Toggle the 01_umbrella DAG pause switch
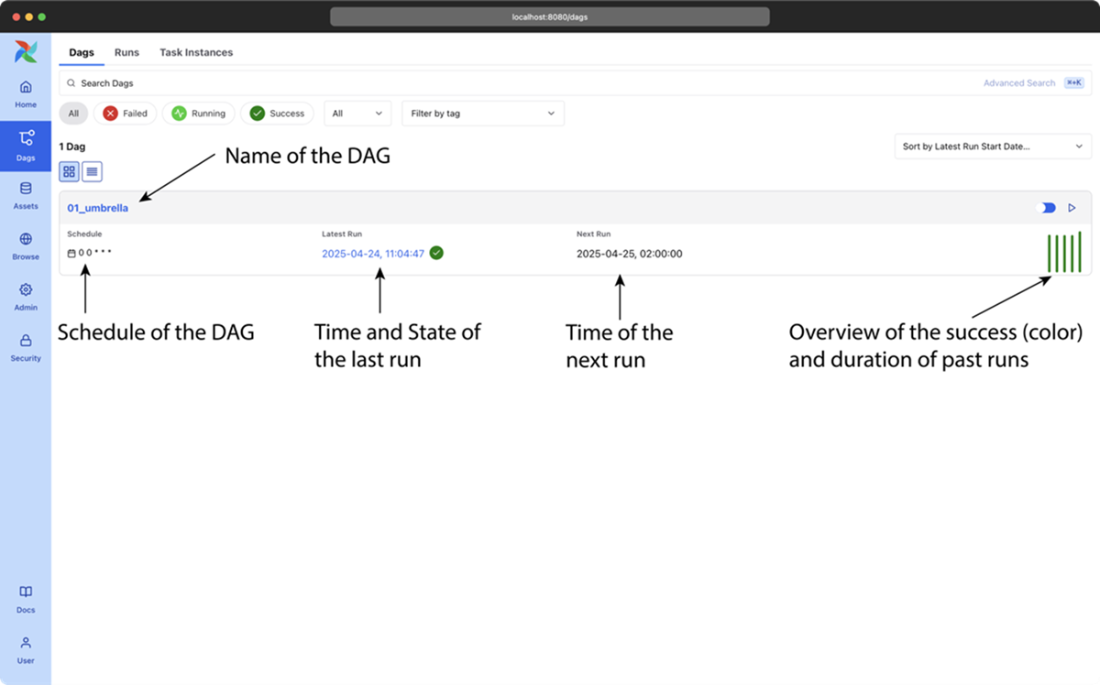1100x685 pixels. 1048,208
